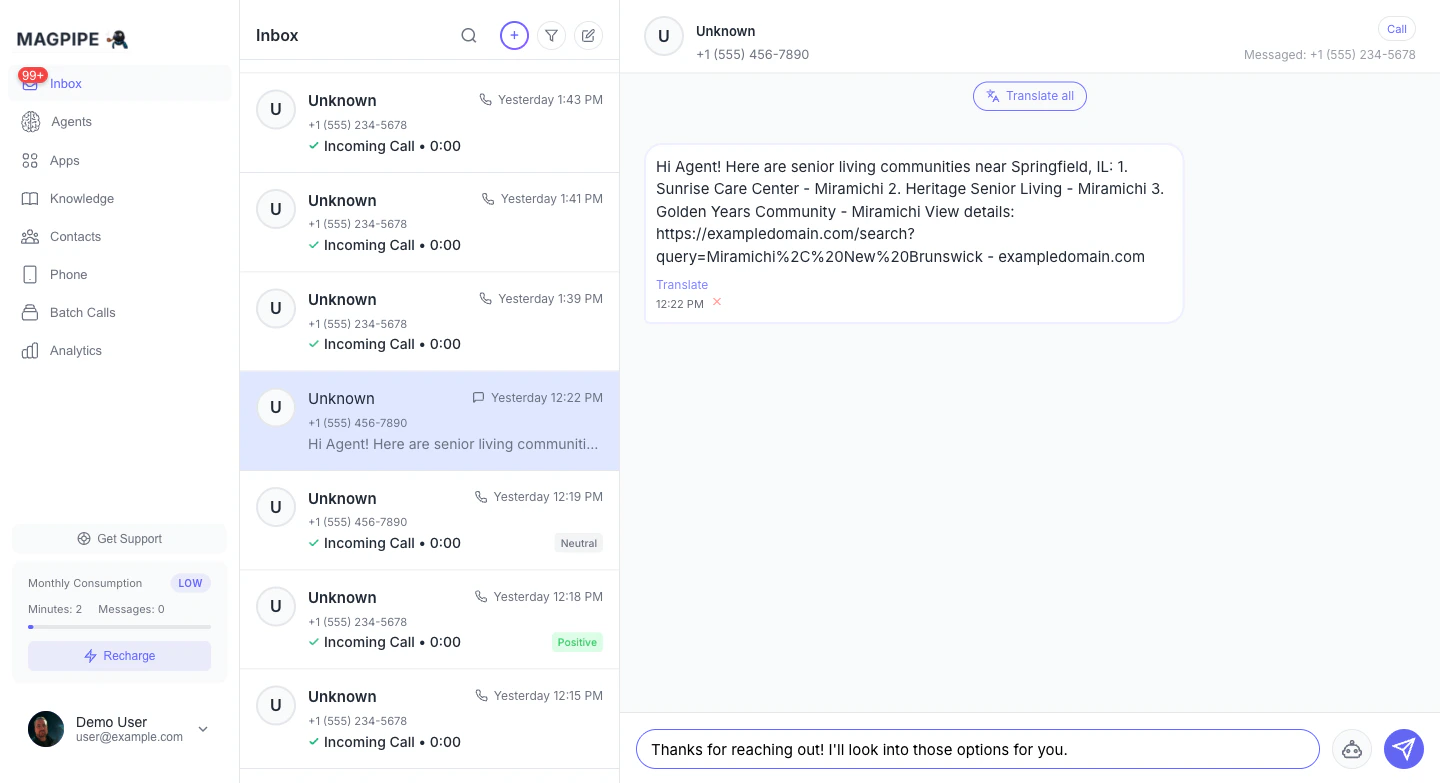Open the Inbox sidebar item

coord(120,84)
